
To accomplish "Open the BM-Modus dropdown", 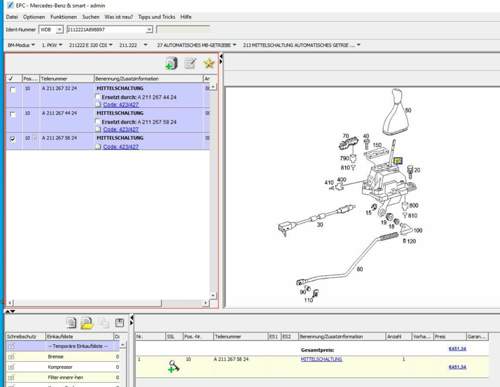I will click(x=21, y=45).
